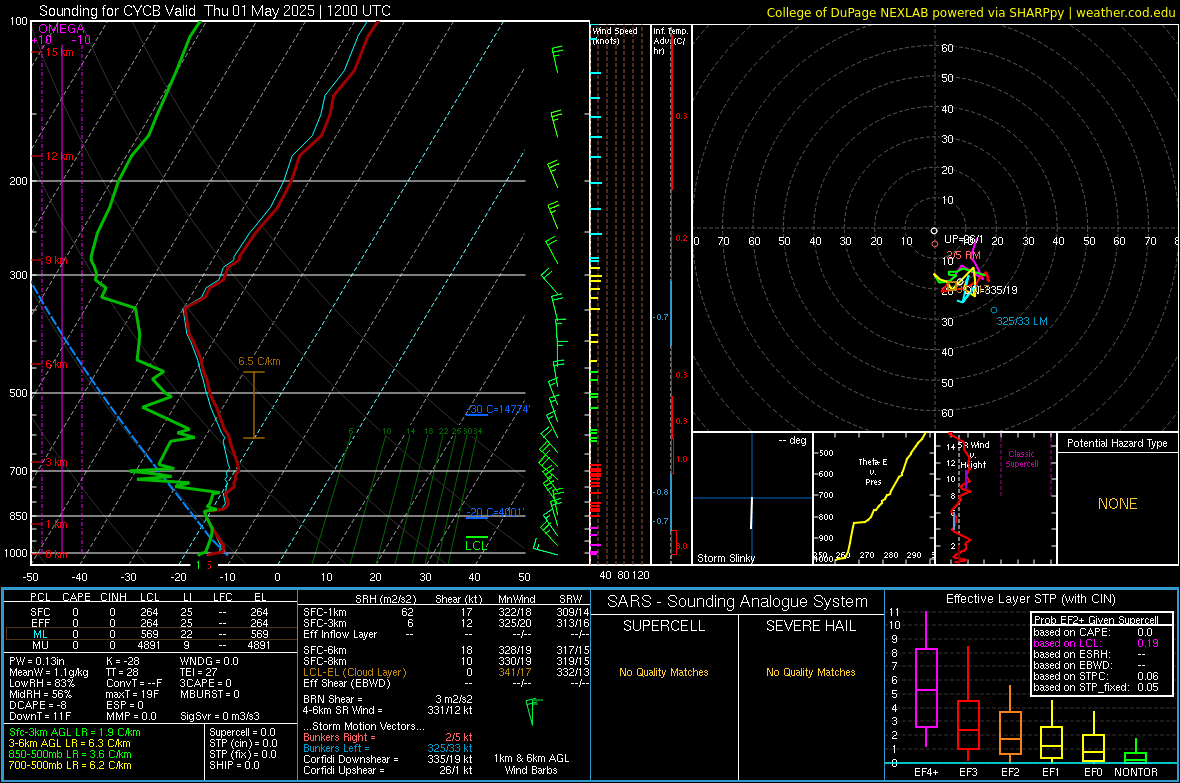
Task: Click the Storm Slinky panel
Action: click(752, 498)
